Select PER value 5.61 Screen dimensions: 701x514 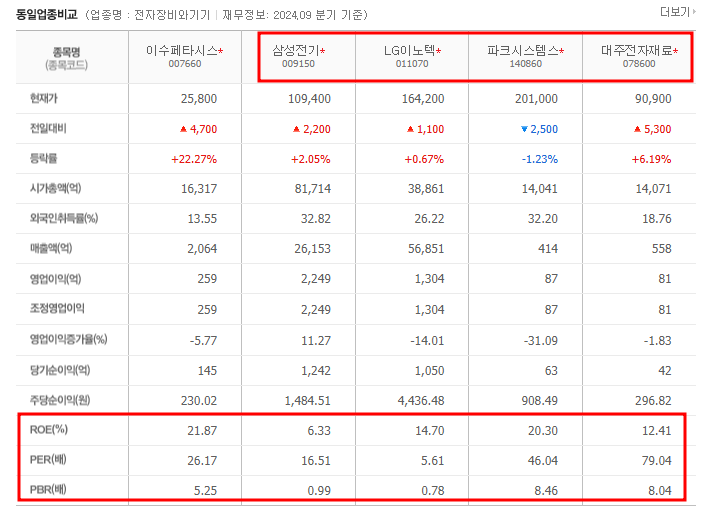point(432,461)
